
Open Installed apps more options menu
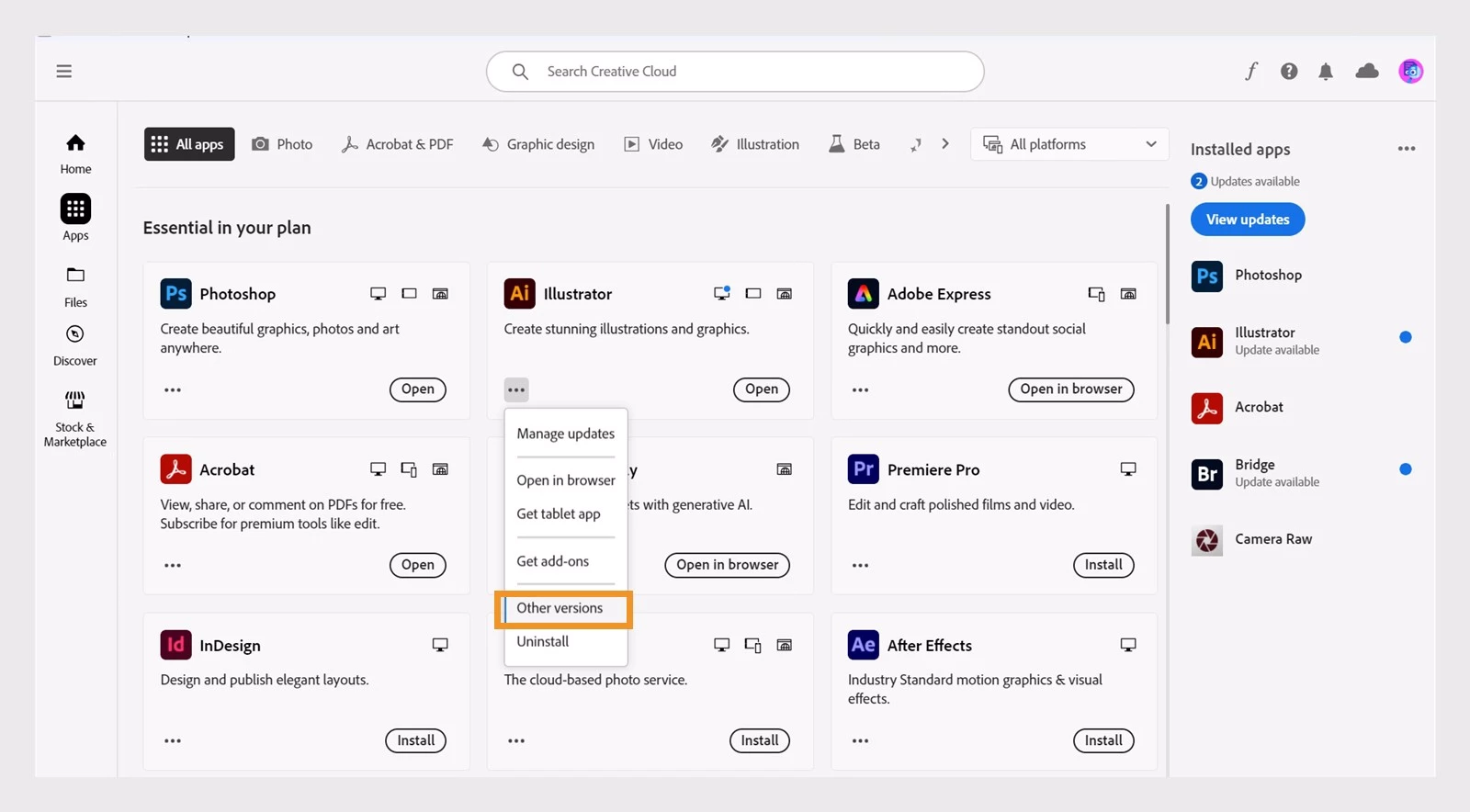(x=1406, y=149)
